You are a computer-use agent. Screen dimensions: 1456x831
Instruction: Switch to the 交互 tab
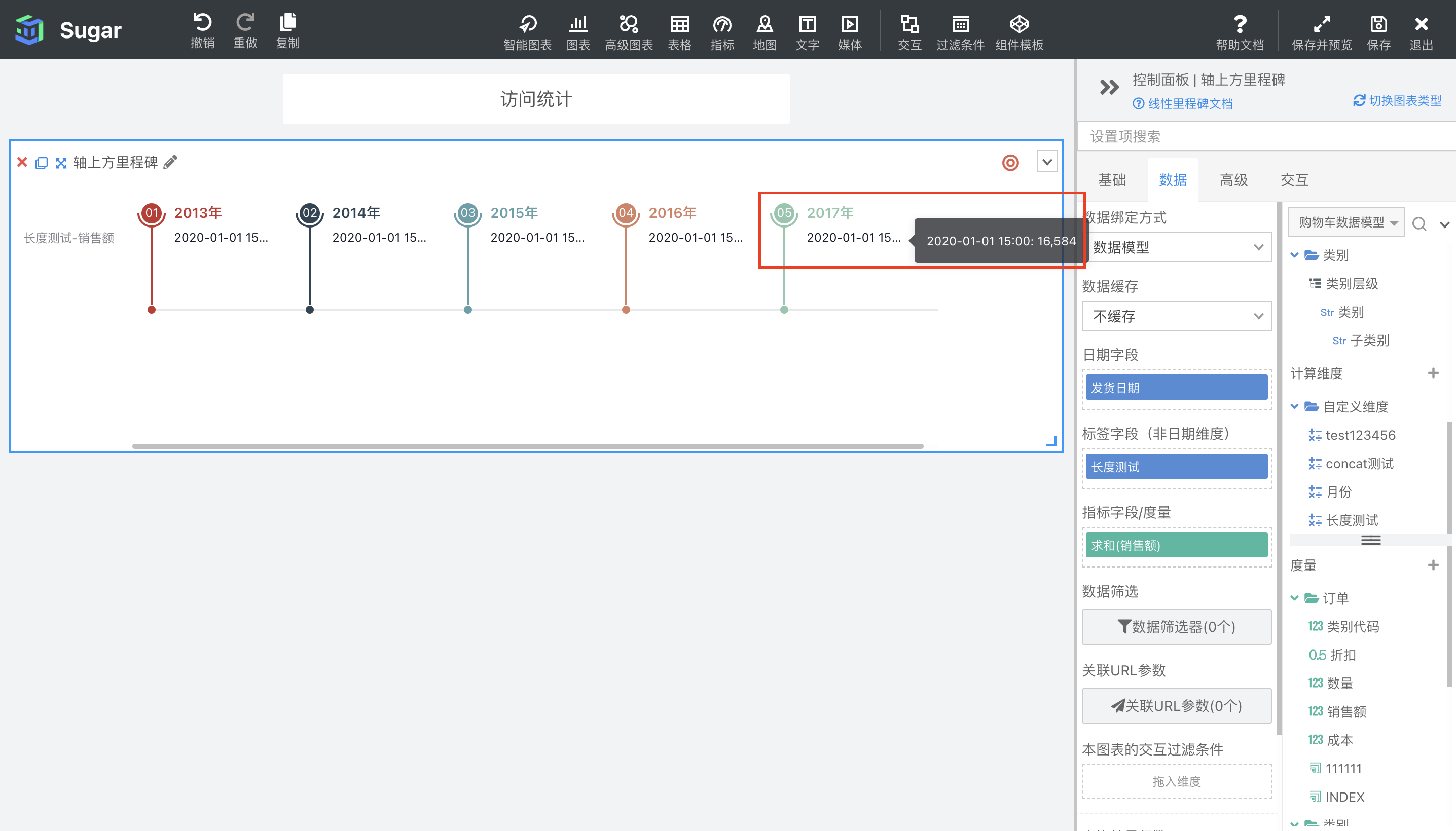pos(1294,180)
